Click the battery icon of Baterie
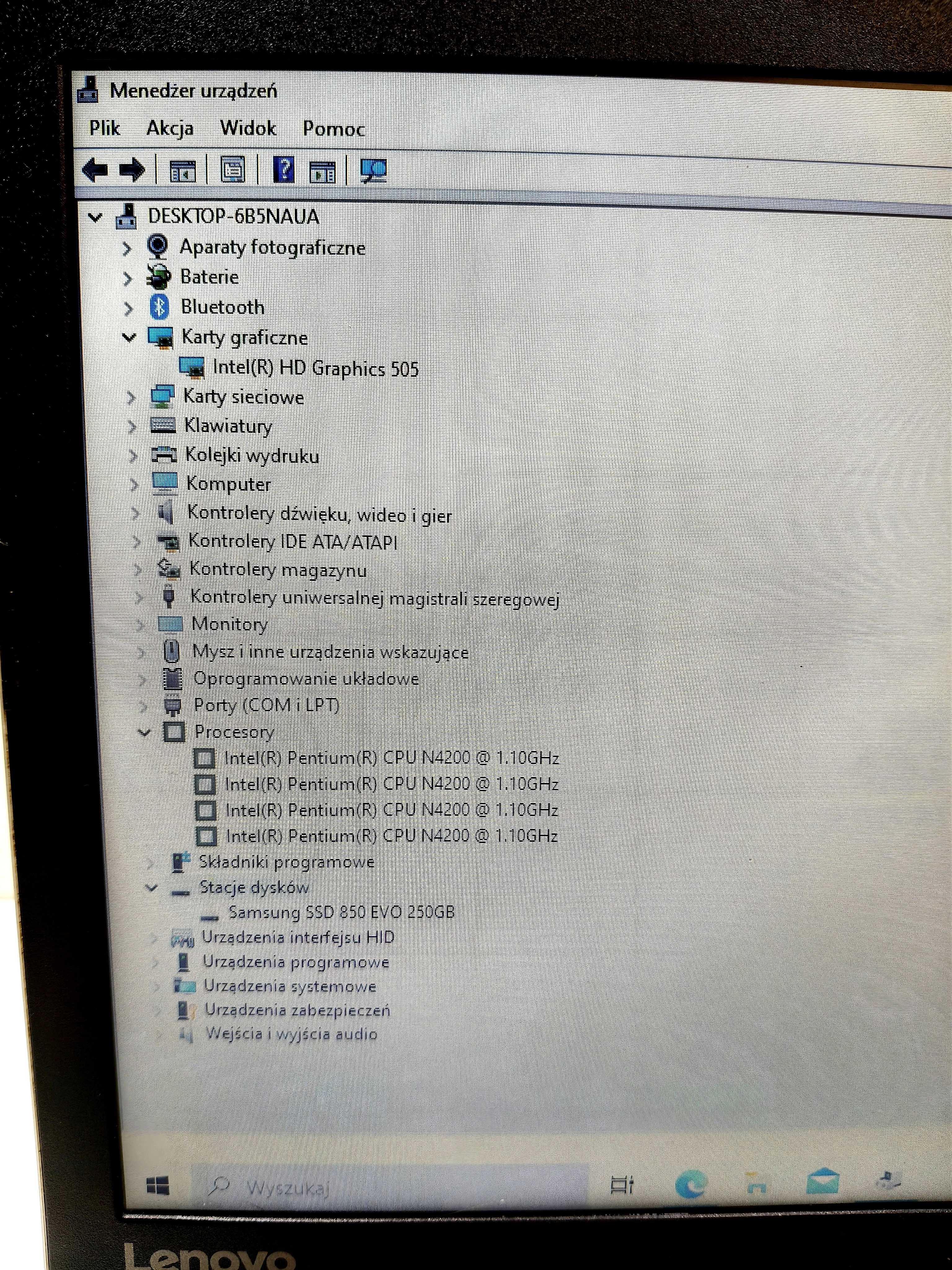The image size is (952, 1270). pyautogui.click(x=158, y=276)
